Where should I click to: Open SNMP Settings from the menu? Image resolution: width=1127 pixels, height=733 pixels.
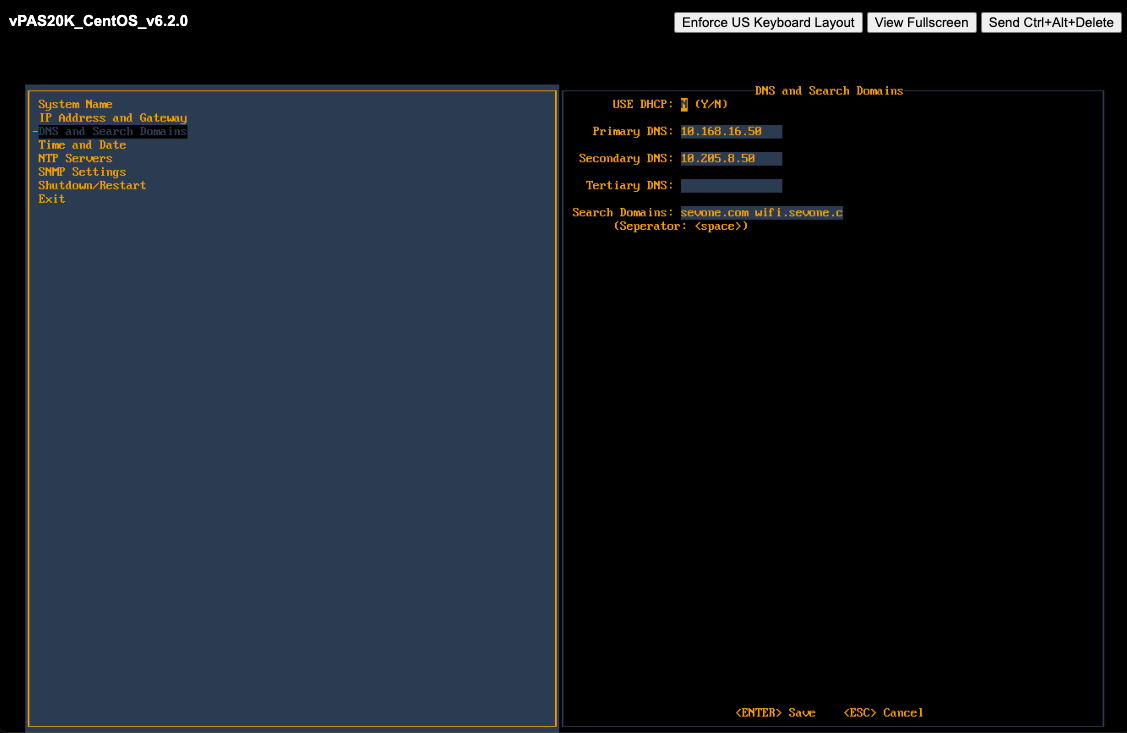(x=82, y=172)
